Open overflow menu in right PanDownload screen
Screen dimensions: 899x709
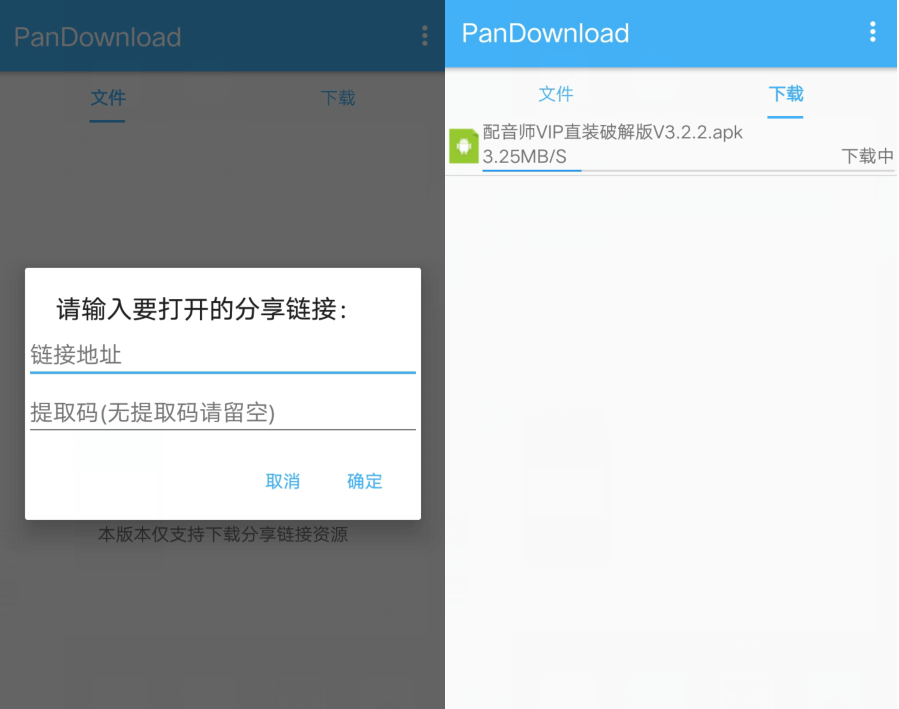tap(872, 32)
